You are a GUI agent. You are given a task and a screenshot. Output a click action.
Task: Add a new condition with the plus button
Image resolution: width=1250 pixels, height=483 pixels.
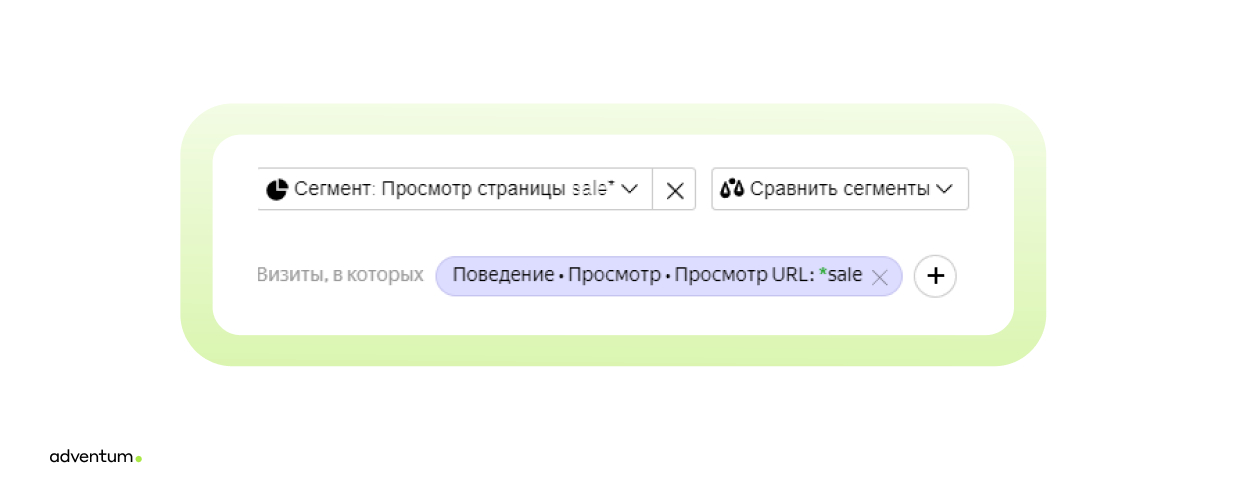935,276
